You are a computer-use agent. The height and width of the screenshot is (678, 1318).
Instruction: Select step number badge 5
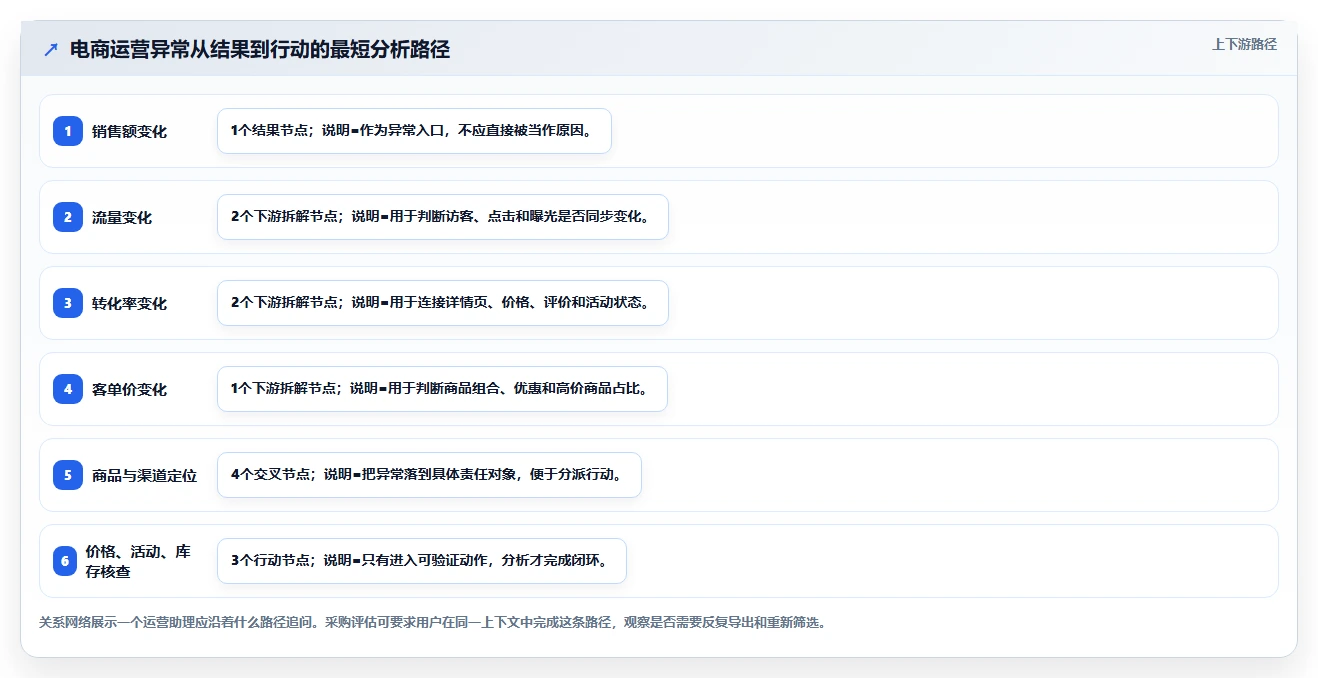tap(68, 475)
